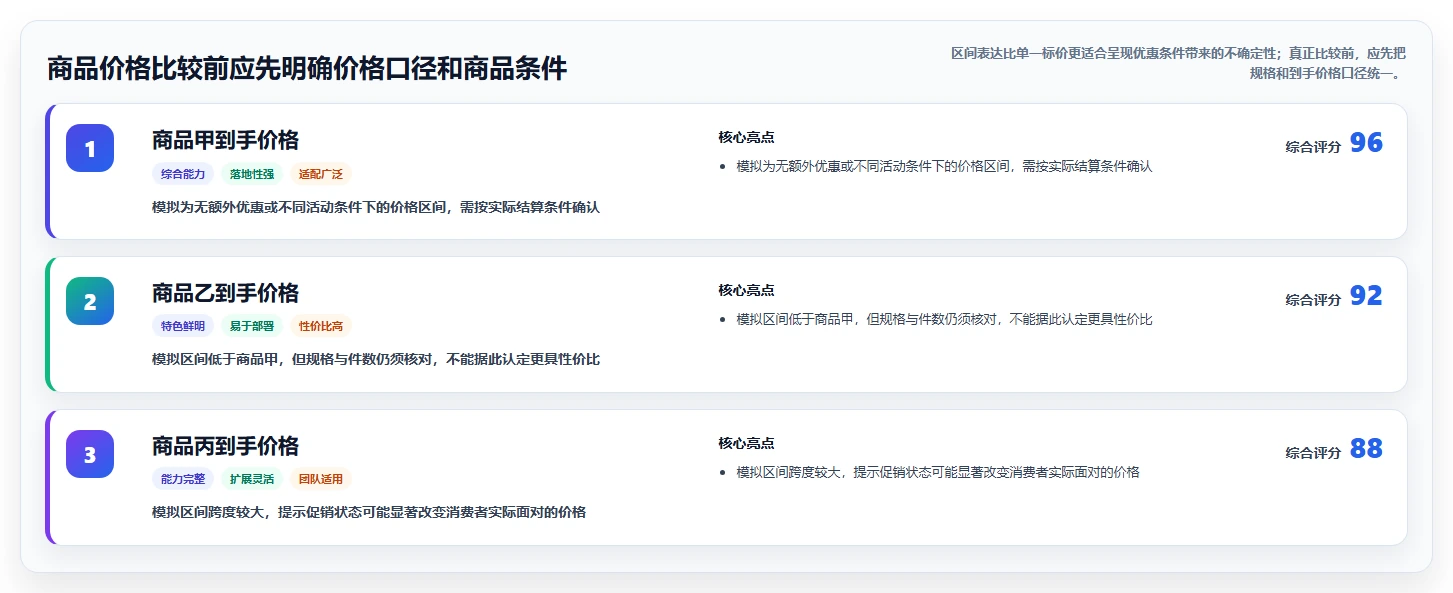Click 商品乙 highlight bullet about 规格与件数
This screenshot has width=1453, height=593.
(944, 319)
